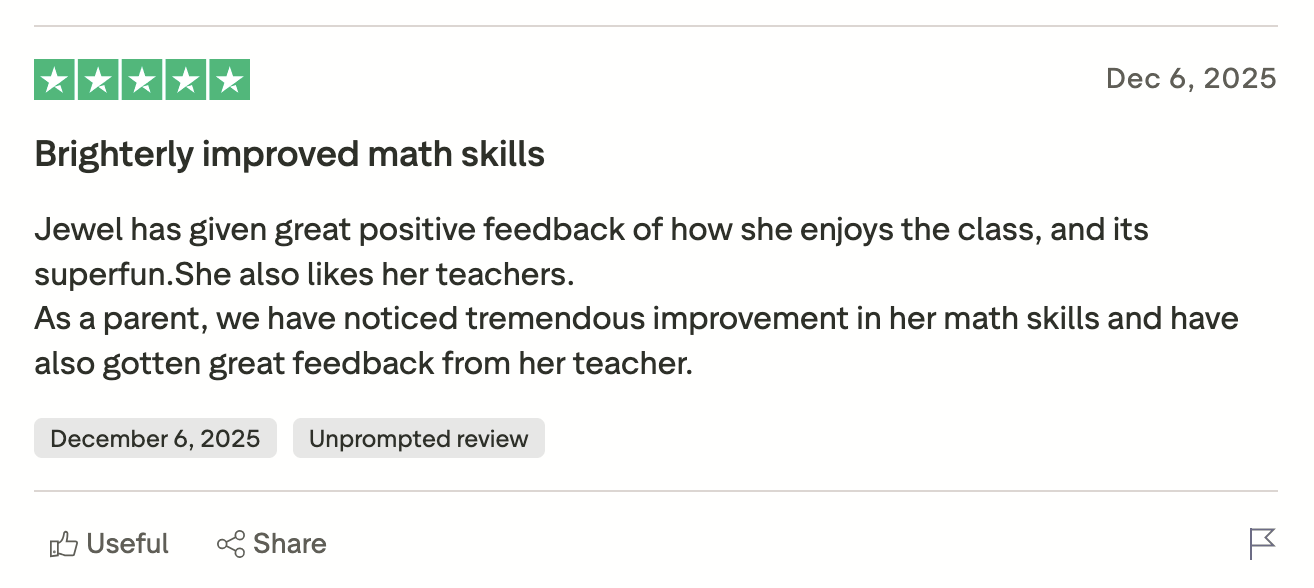
Task: Open the Dec 6, 2025 date link
Action: [x=1191, y=79]
